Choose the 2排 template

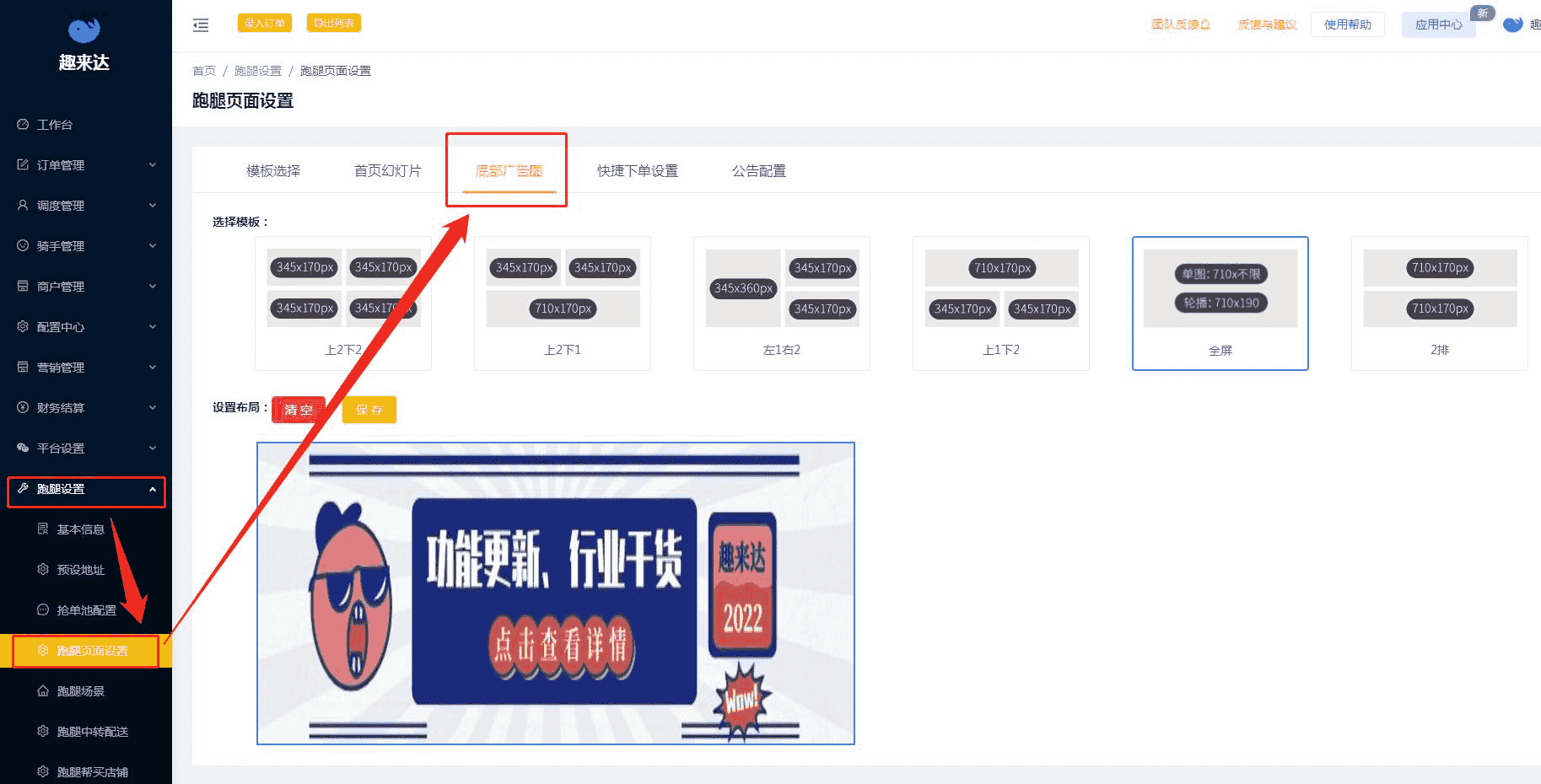[x=1440, y=303]
